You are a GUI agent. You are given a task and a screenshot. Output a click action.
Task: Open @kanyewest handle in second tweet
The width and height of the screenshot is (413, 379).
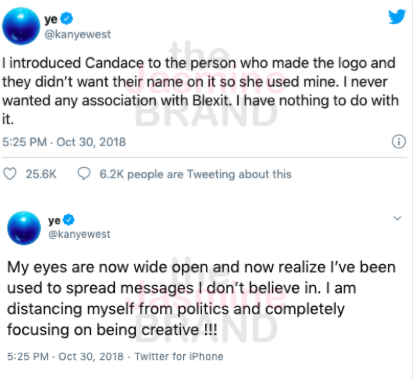[x=79, y=234]
